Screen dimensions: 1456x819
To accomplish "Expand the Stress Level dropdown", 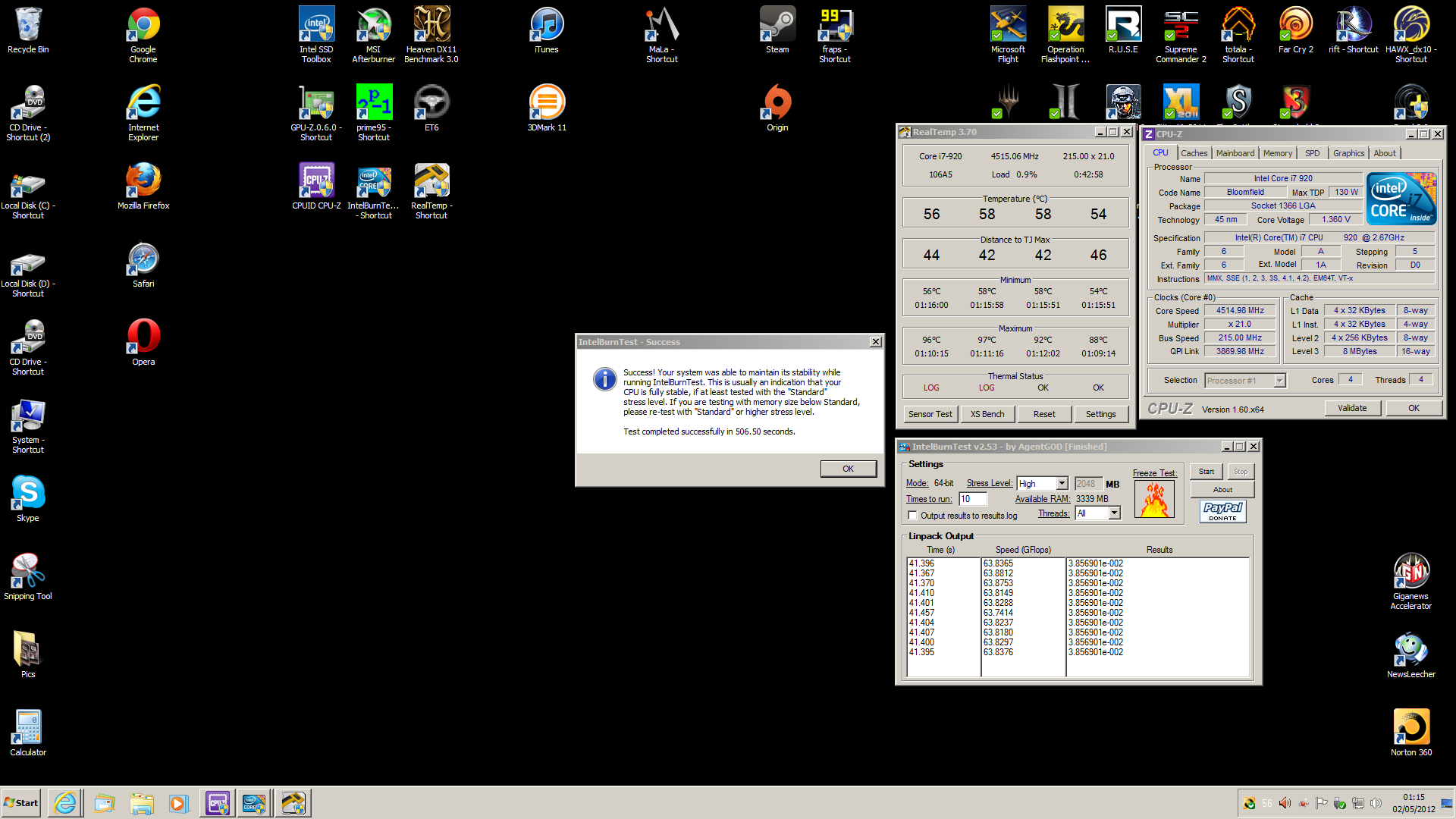I will [1062, 484].
